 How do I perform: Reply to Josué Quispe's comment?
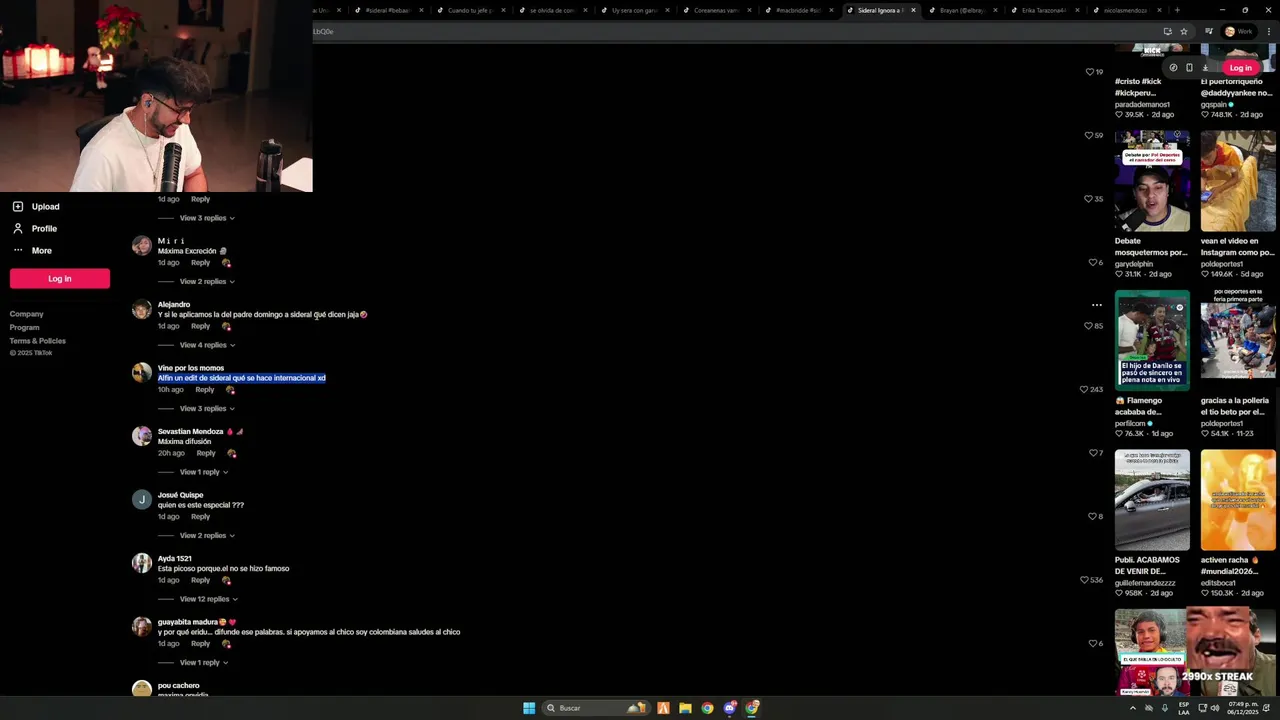point(200,517)
